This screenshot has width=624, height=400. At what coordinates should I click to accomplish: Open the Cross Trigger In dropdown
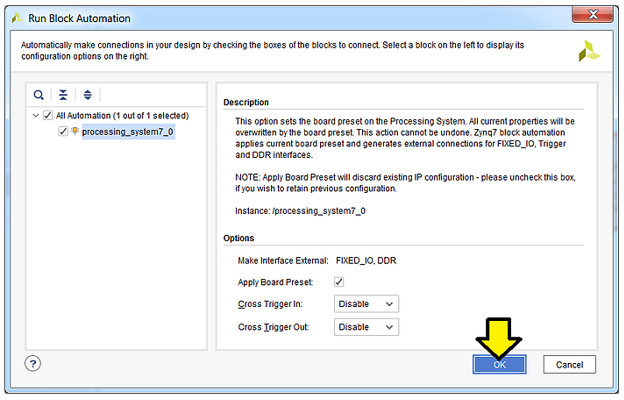(x=367, y=303)
